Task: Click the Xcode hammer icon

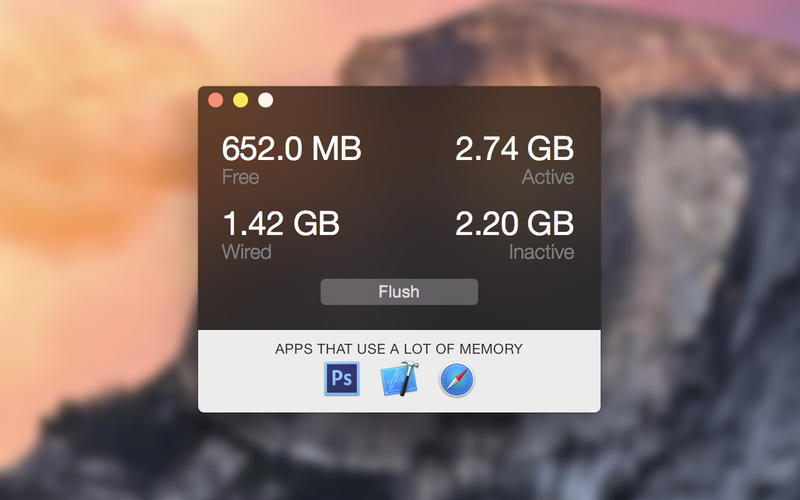Action: pyautogui.click(x=399, y=380)
